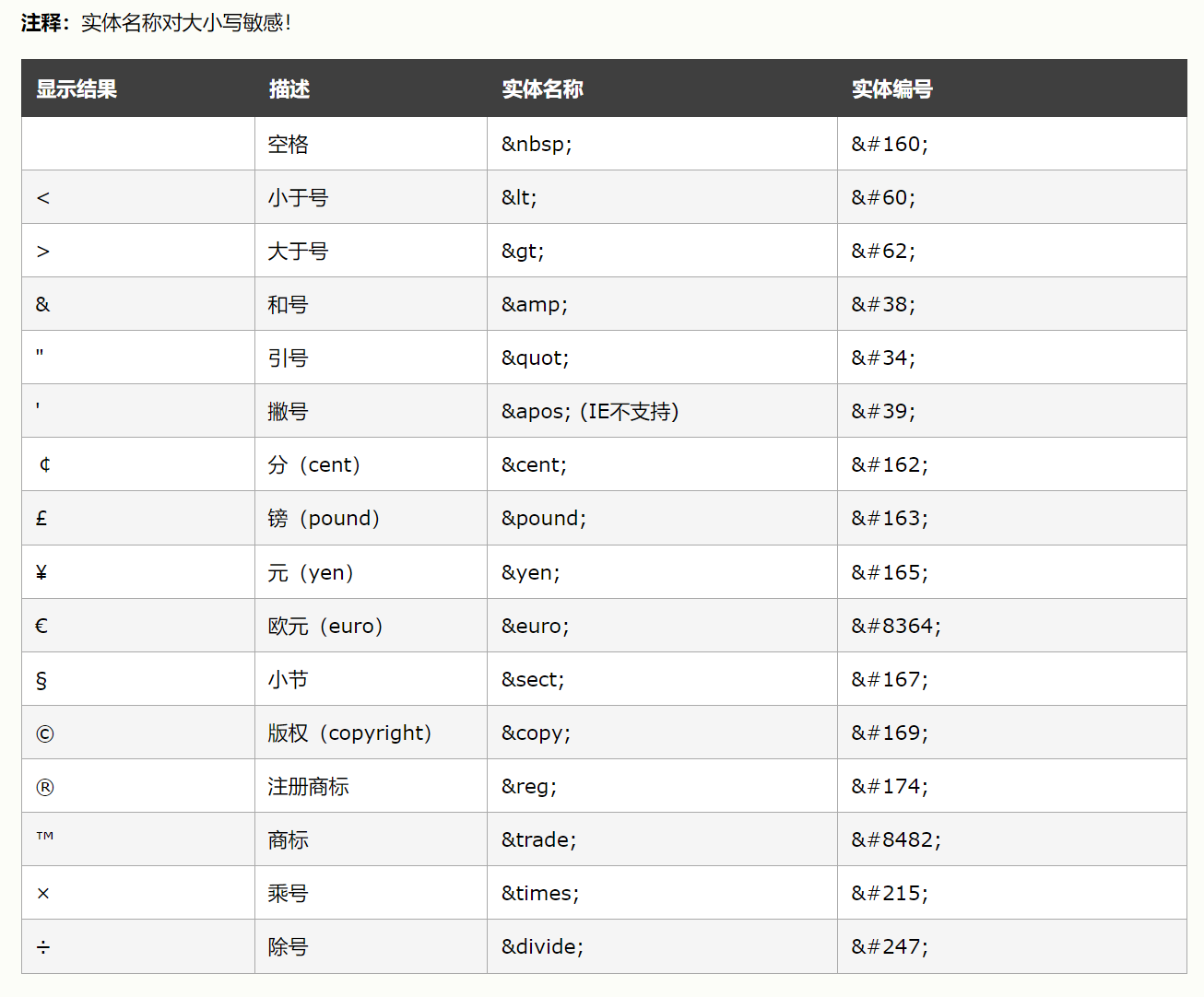Click the euro € symbol in the table
This screenshot has height=997, width=1204.
pos(41,627)
